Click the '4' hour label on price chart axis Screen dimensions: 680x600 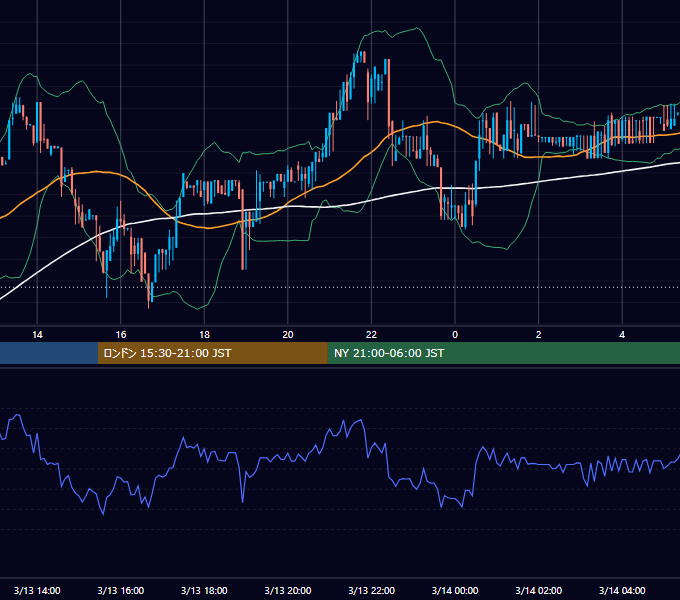(622, 335)
